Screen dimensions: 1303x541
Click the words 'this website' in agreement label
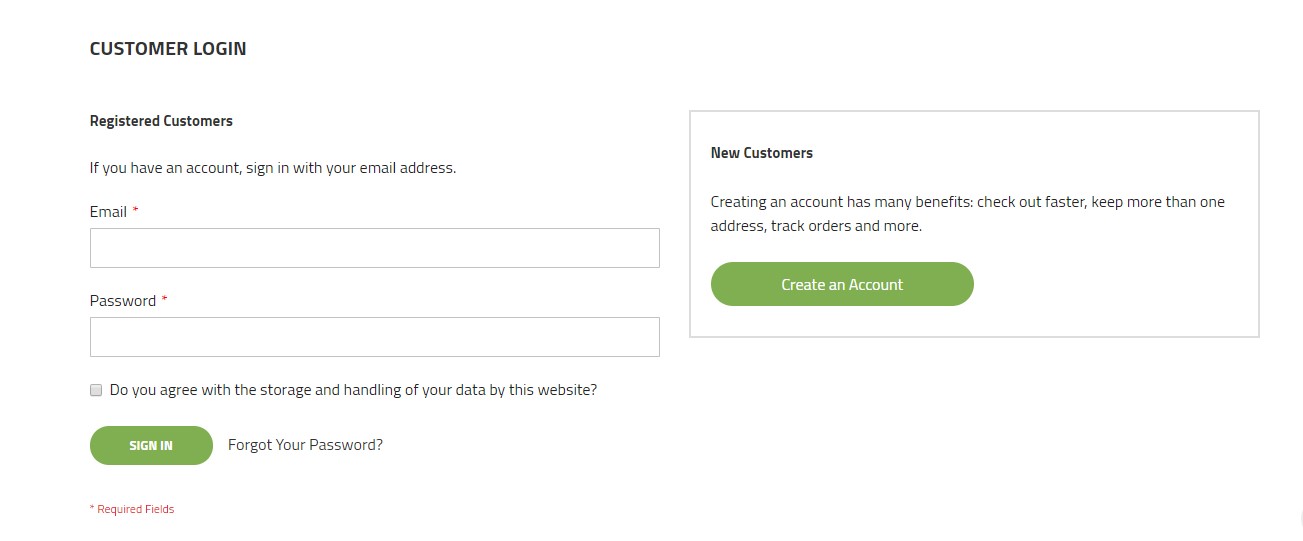(x=553, y=390)
